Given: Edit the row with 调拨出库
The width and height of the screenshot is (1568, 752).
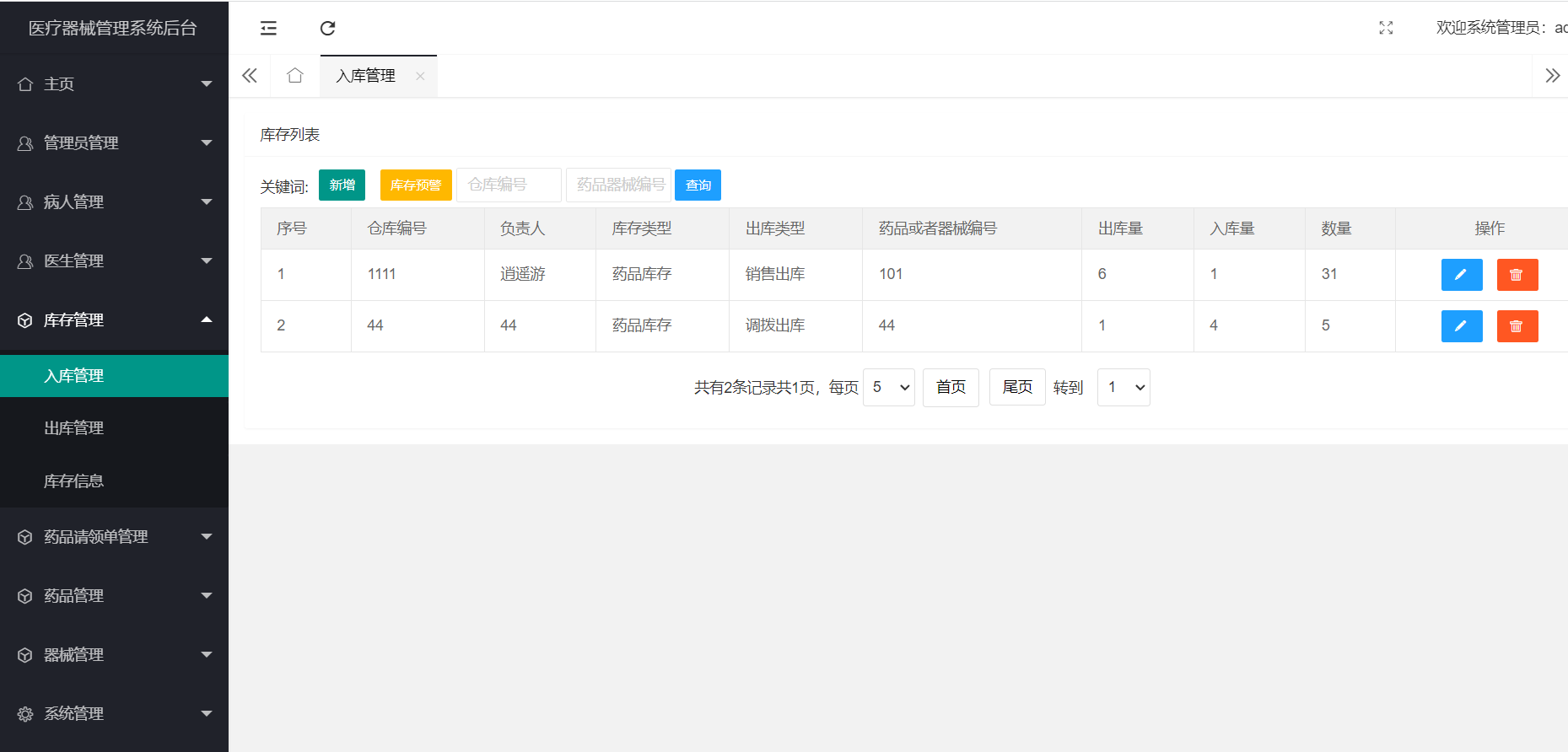Looking at the screenshot, I should click(1462, 326).
